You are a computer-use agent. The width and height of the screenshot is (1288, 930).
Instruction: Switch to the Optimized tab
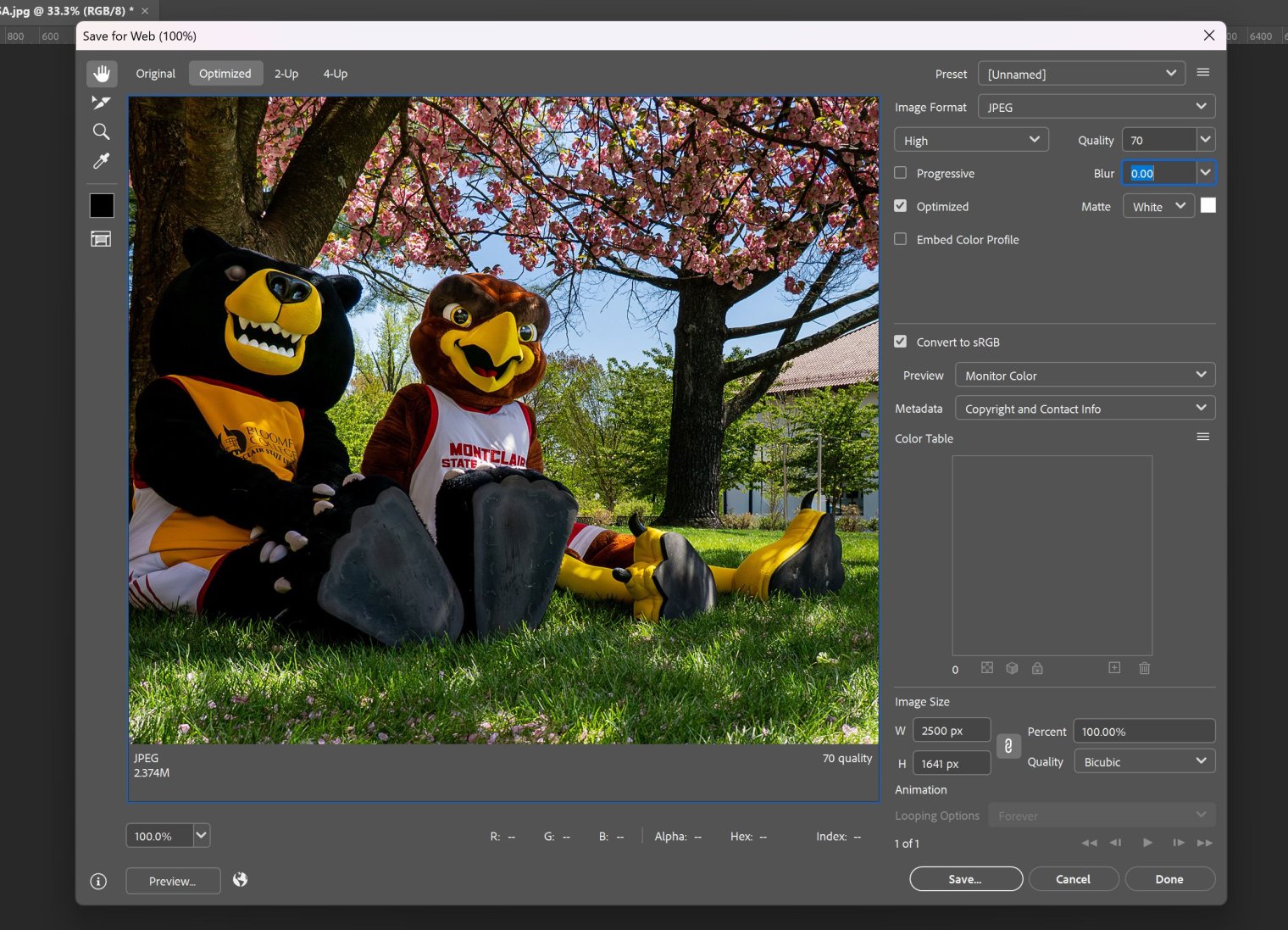(x=225, y=74)
